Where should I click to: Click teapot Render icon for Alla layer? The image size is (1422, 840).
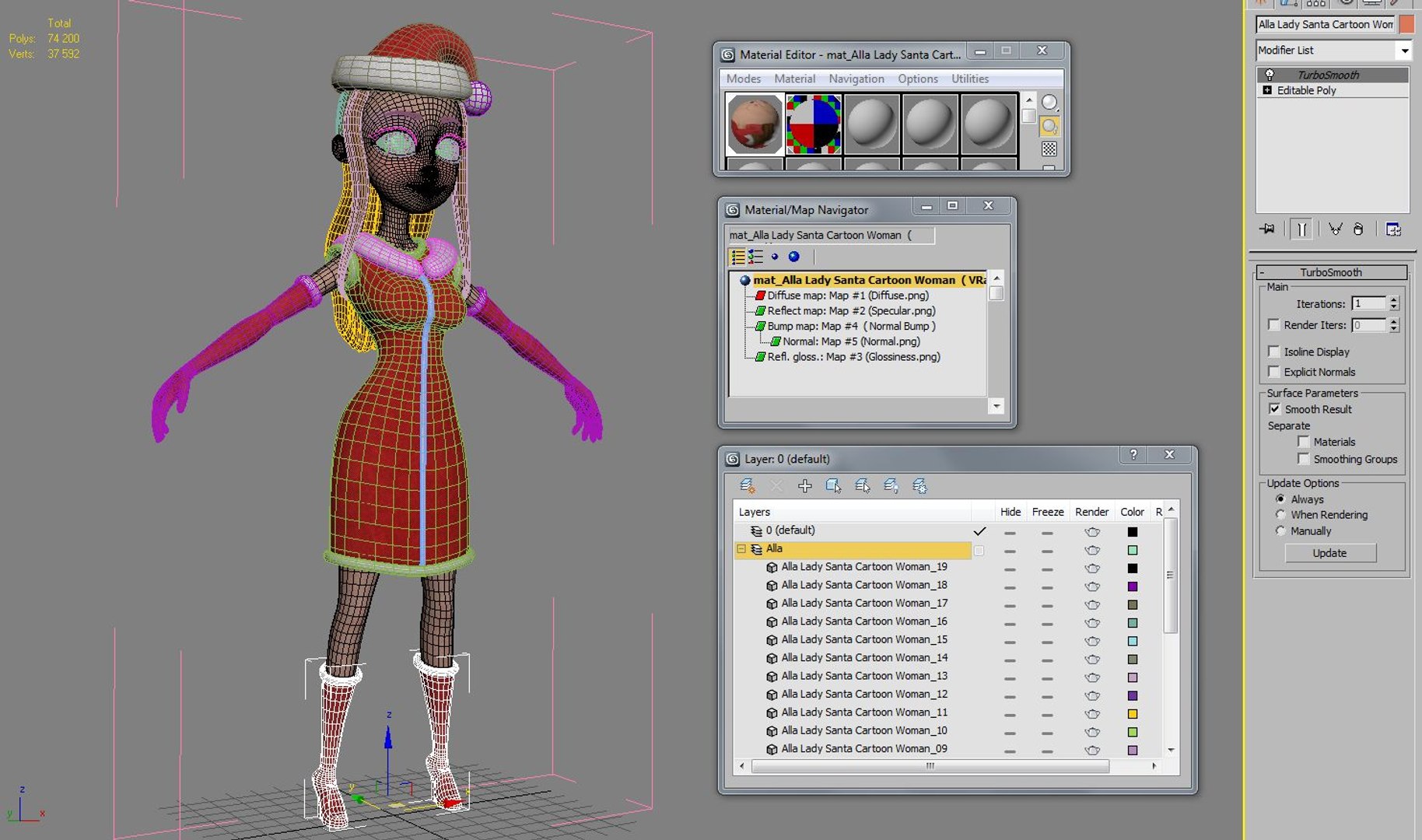pos(1092,550)
